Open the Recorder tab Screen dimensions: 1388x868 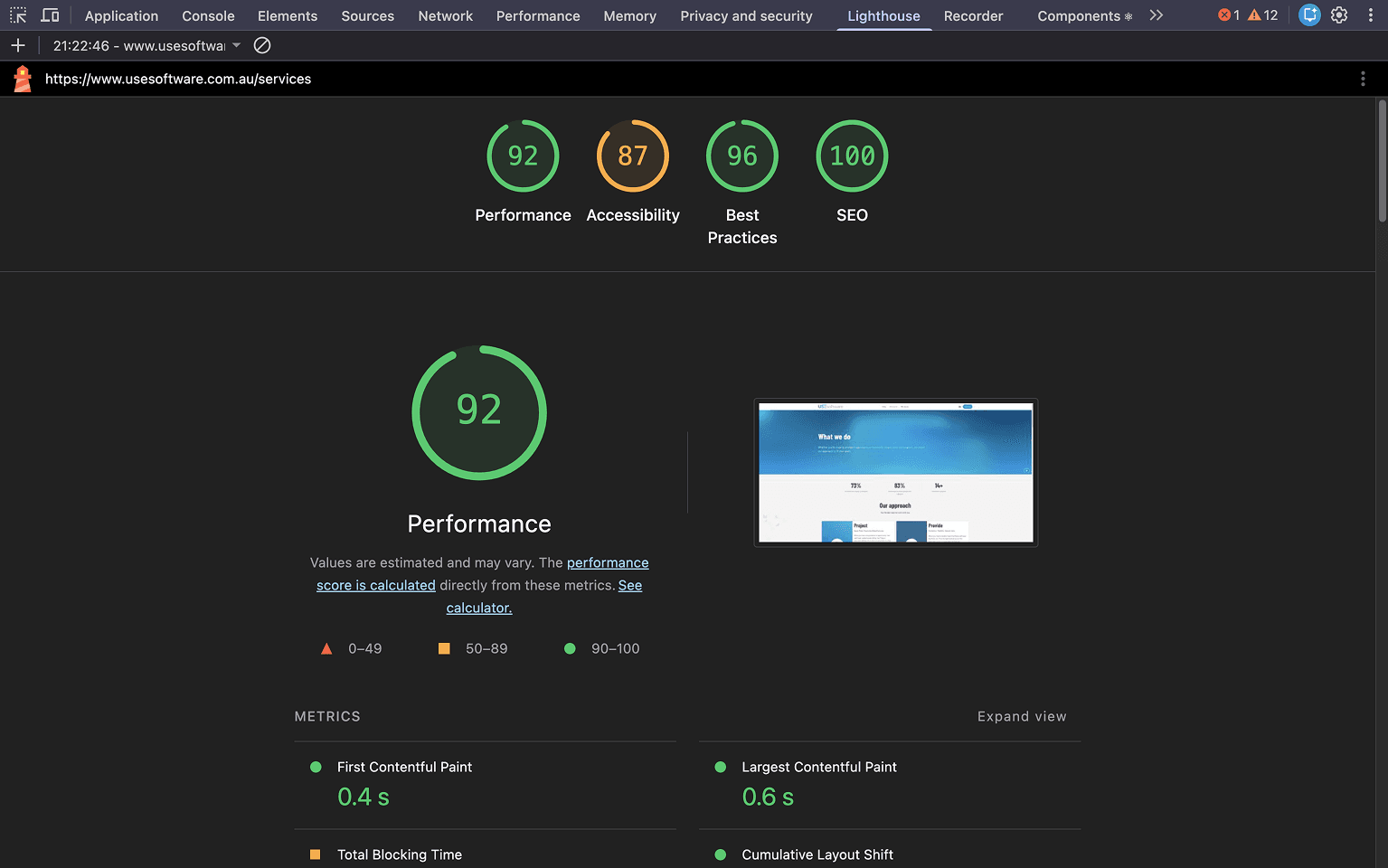tap(973, 15)
